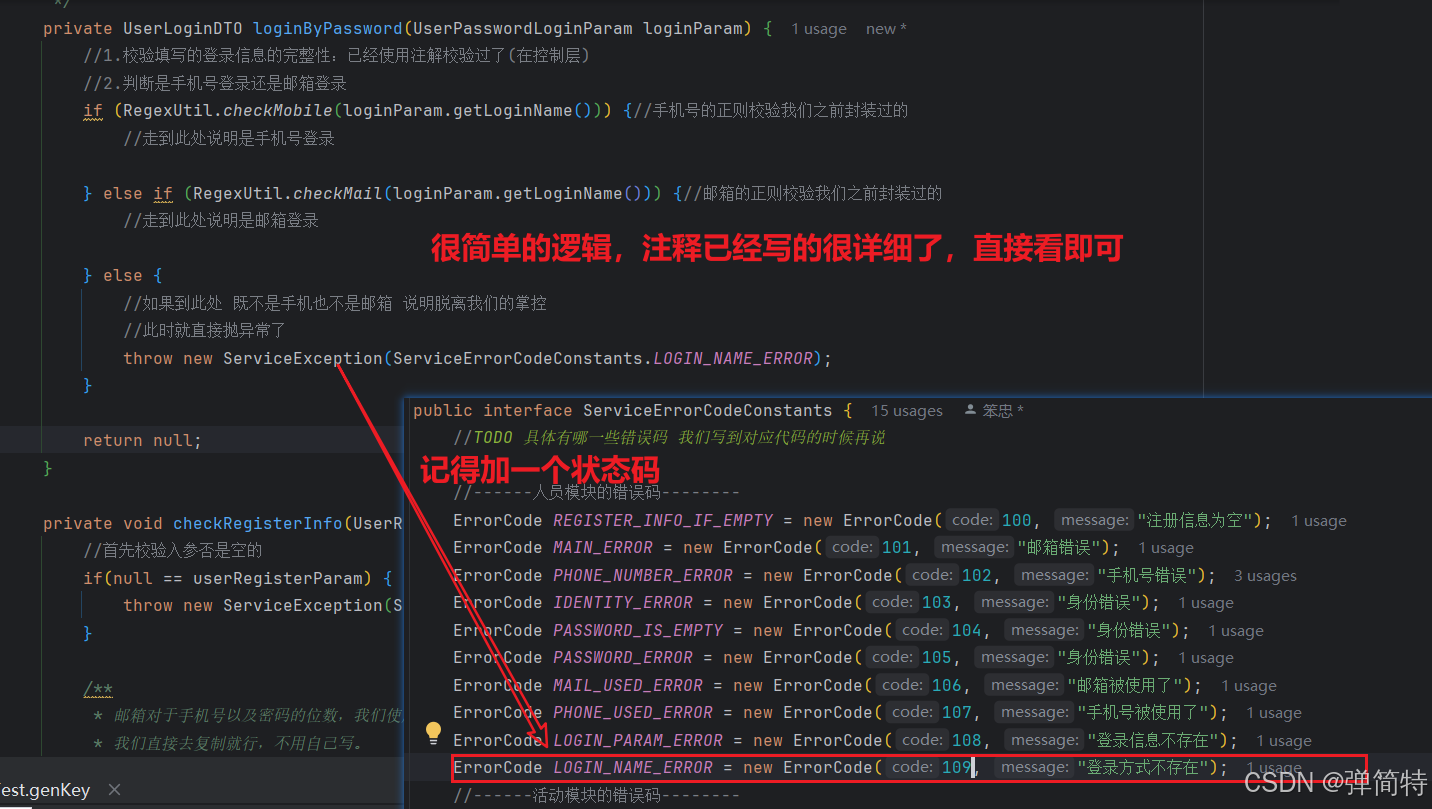Open the '3 usages' hint on the PHONE_NUMBER_ERROR line

pyautogui.click(x=1265, y=576)
